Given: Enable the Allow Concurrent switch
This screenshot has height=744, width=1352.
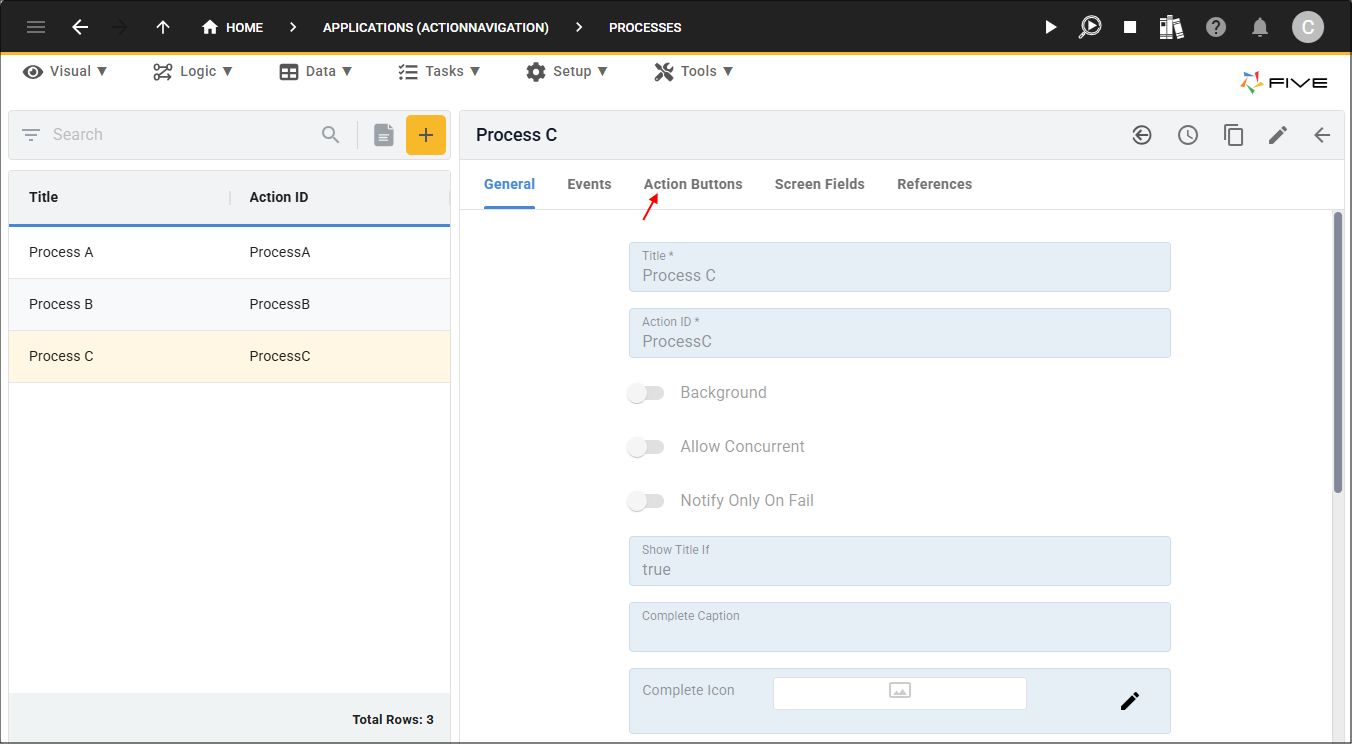Looking at the screenshot, I should coord(646,447).
